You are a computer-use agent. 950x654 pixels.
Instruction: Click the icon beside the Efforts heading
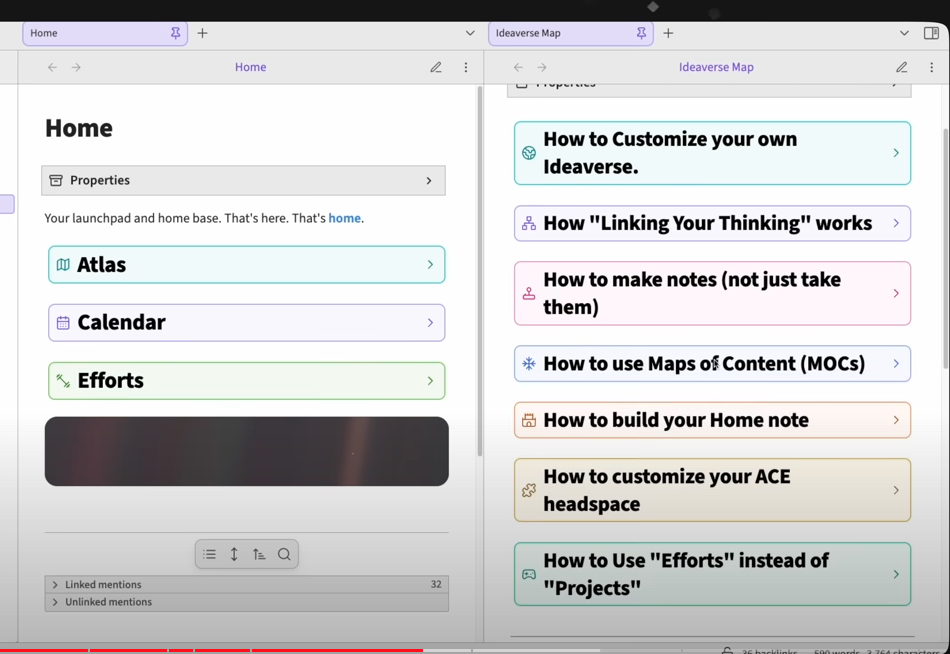(x=63, y=381)
